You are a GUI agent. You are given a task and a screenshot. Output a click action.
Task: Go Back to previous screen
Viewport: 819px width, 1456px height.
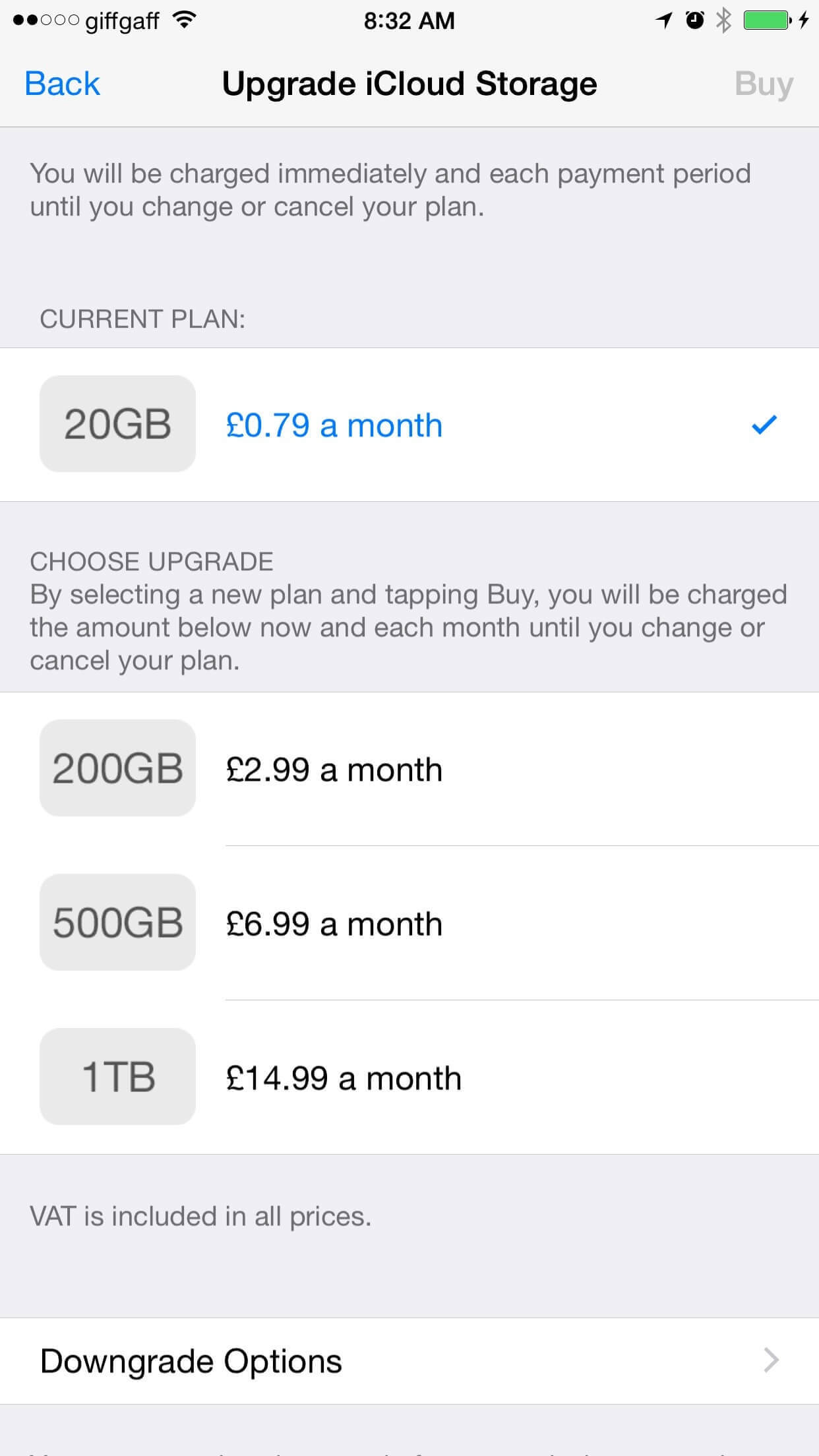click(62, 84)
